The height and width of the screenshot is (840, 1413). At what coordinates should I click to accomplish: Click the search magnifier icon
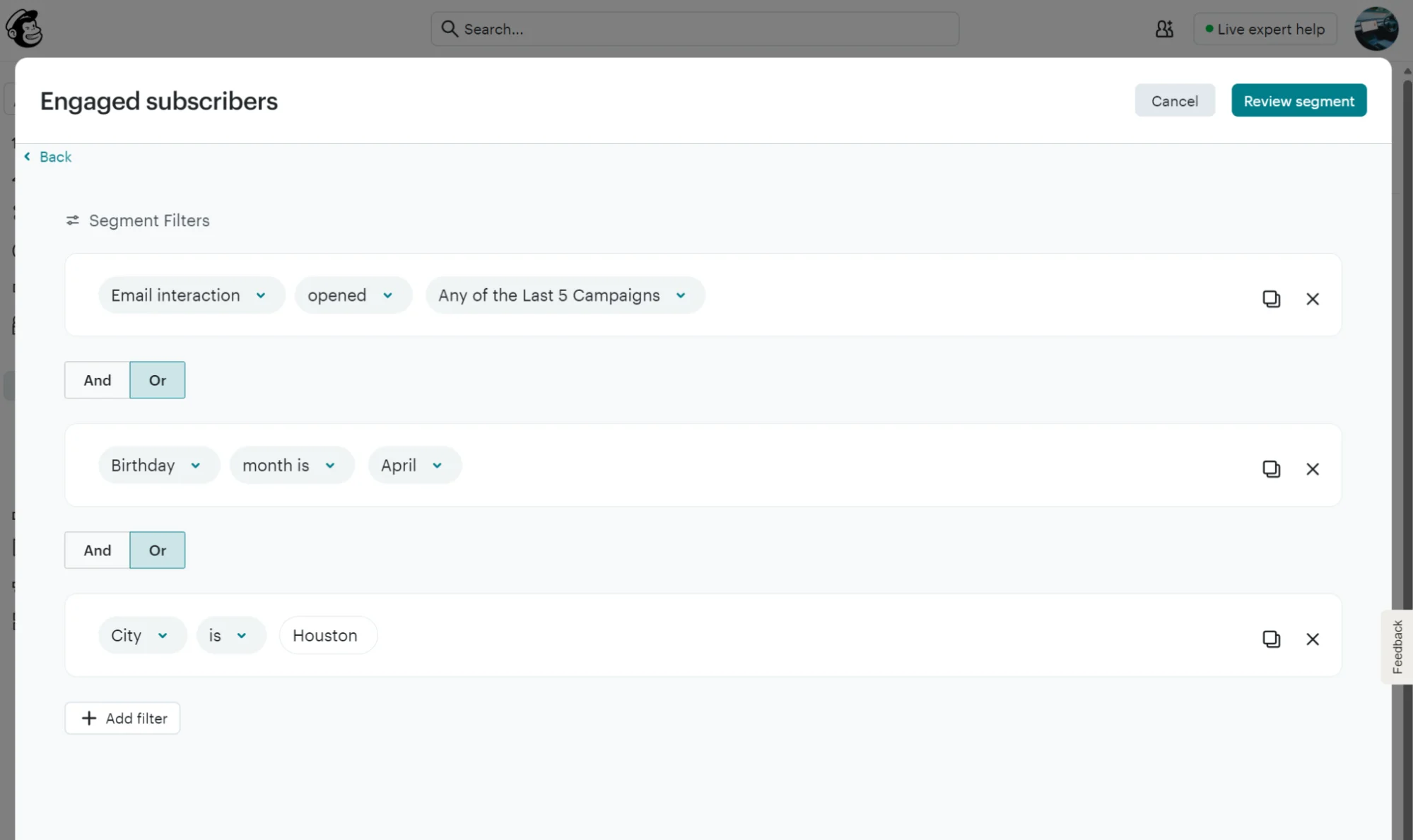pyautogui.click(x=449, y=28)
